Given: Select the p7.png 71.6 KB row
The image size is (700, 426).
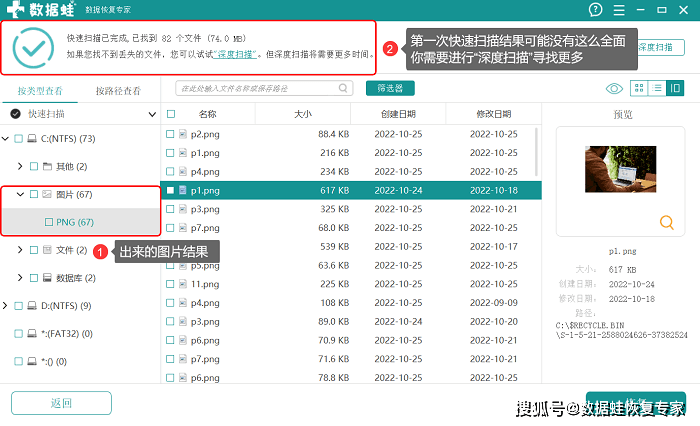Looking at the screenshot, I should point(351,359).
